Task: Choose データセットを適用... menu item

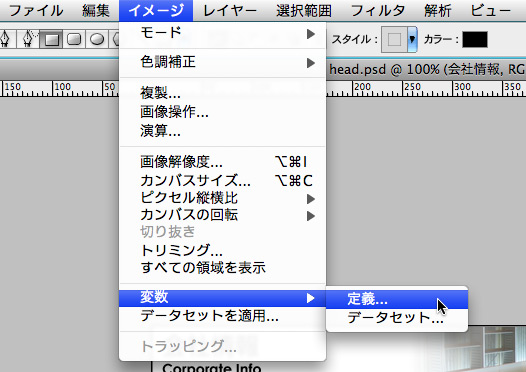Action: tap(222, 316)
